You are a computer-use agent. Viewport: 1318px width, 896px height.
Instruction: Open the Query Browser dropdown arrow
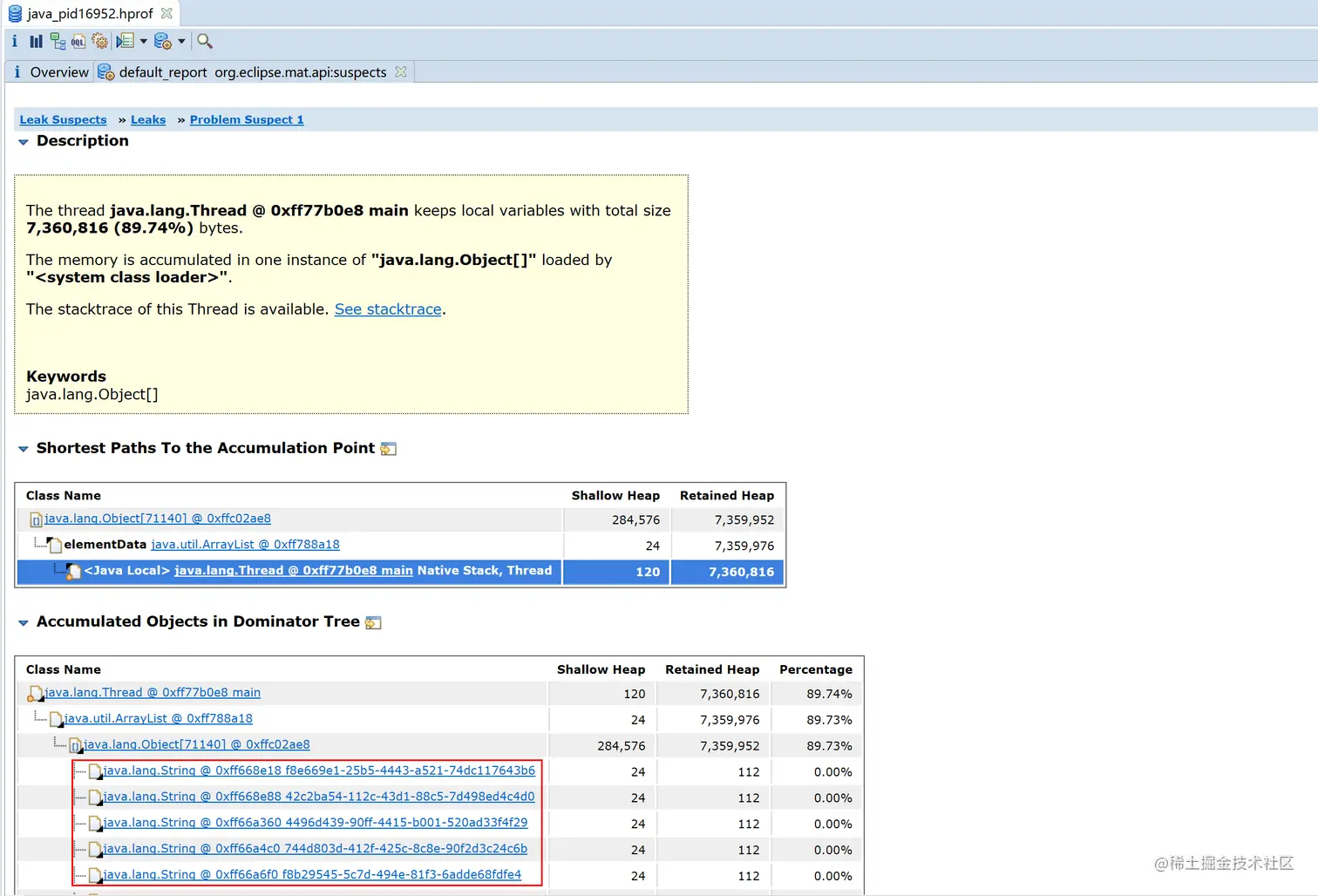[x=181, y=41]
